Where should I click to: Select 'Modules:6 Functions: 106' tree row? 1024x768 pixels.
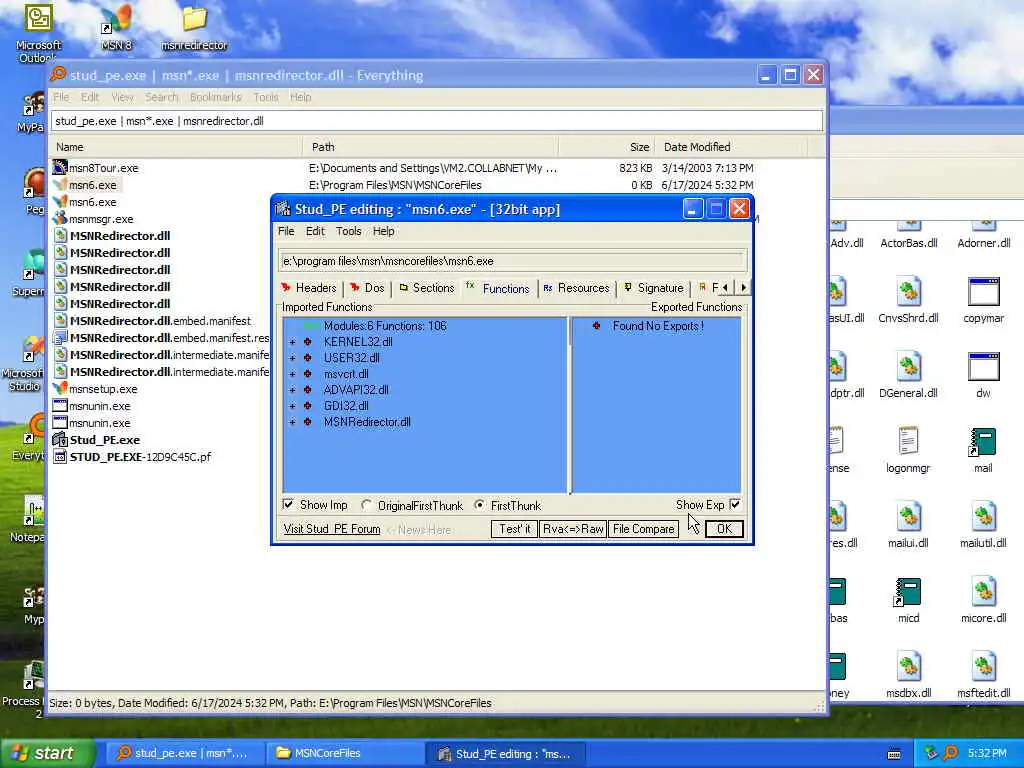click(x=385, y=326)
